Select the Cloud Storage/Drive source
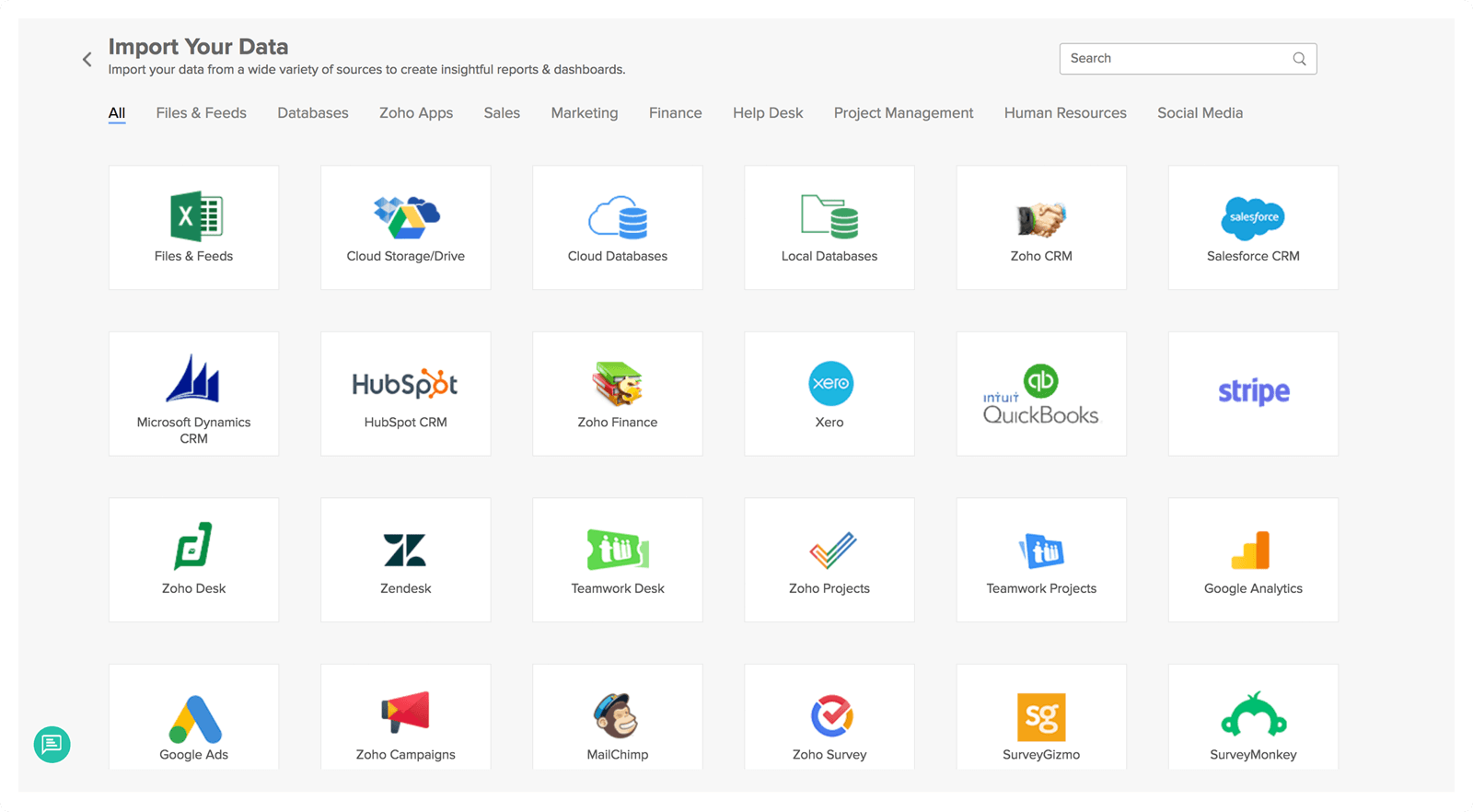 click(405, 227)
